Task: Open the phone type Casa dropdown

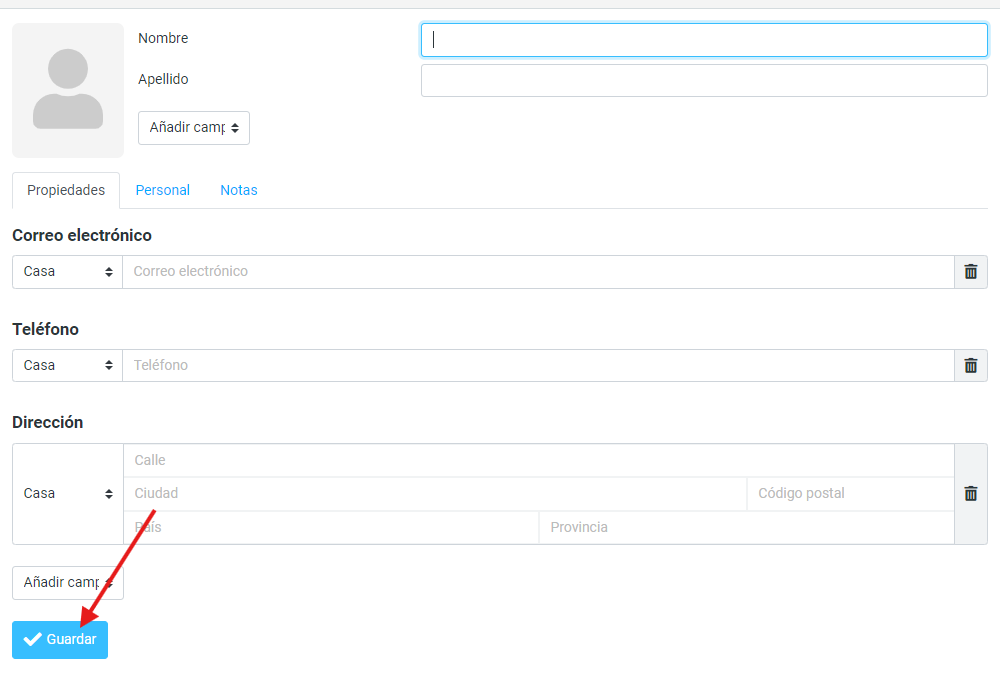Action: tap(68, 366)
